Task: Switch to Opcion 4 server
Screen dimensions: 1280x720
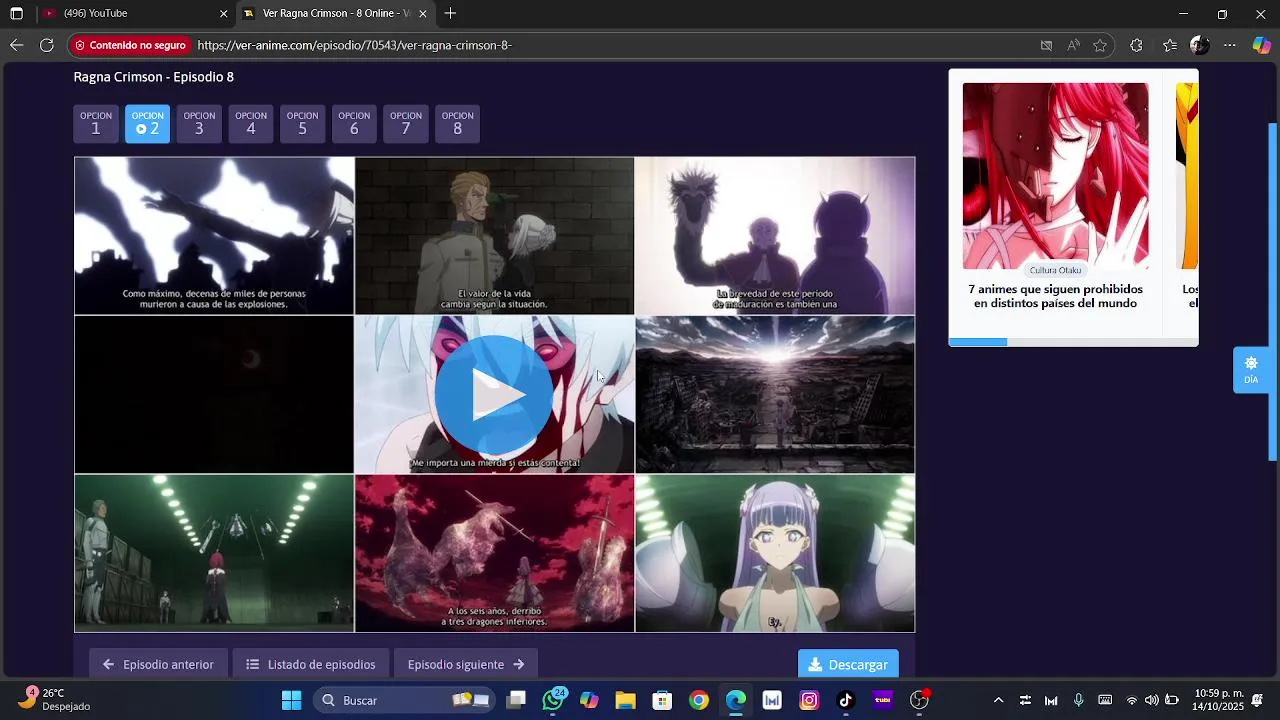Action: pos(251,124)
